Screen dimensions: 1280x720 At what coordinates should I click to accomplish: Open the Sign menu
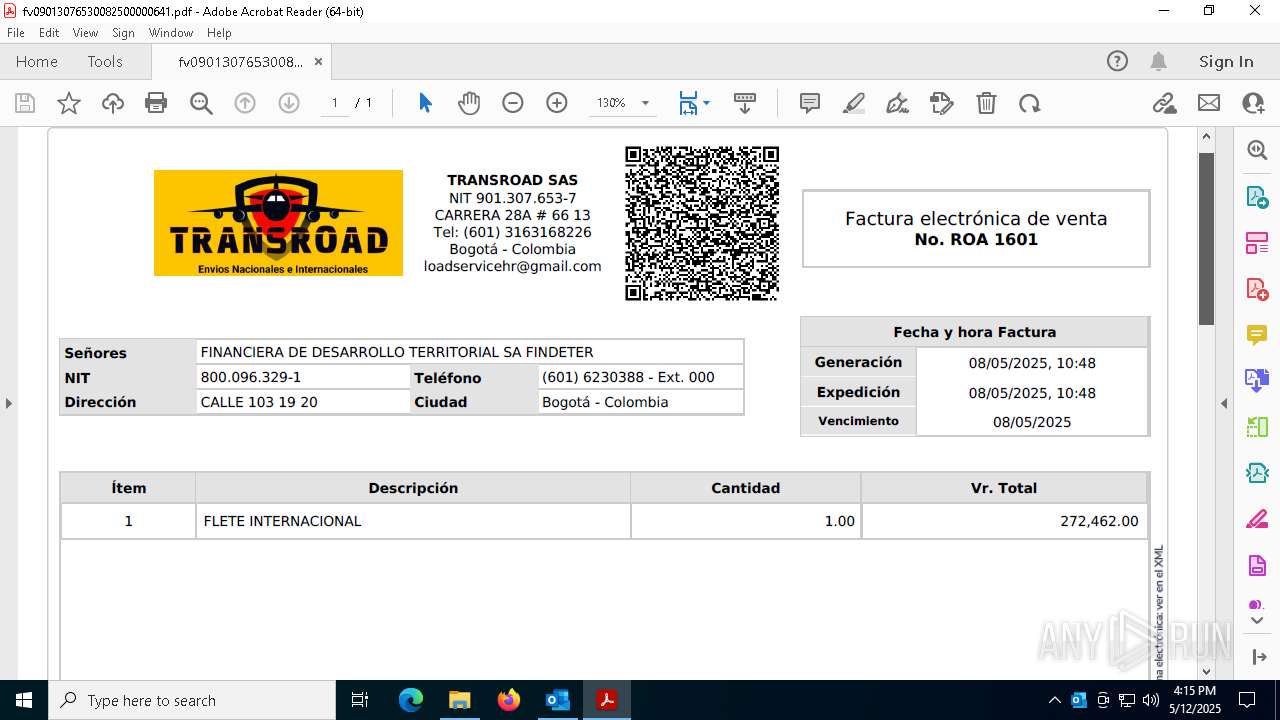pos(123,33)
